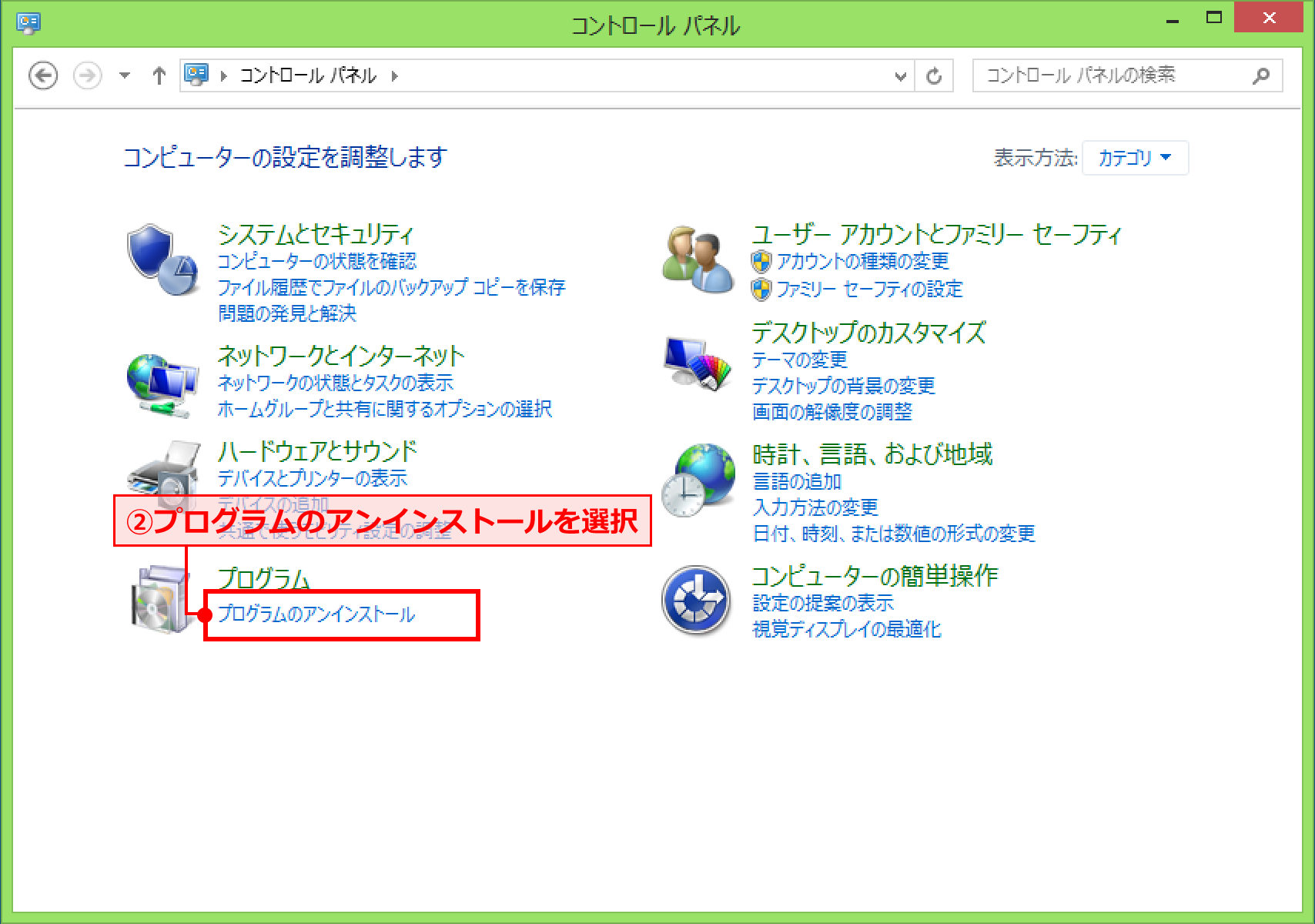Open the title bar window system icon

pos(28,23)
